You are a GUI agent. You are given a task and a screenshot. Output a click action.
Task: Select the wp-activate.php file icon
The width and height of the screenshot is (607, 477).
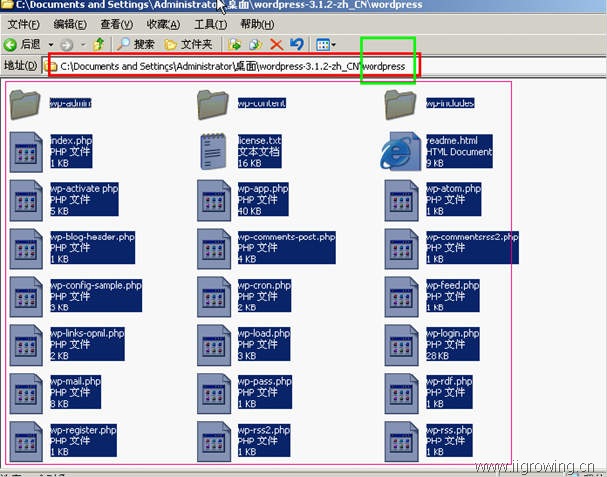point(26,201)
